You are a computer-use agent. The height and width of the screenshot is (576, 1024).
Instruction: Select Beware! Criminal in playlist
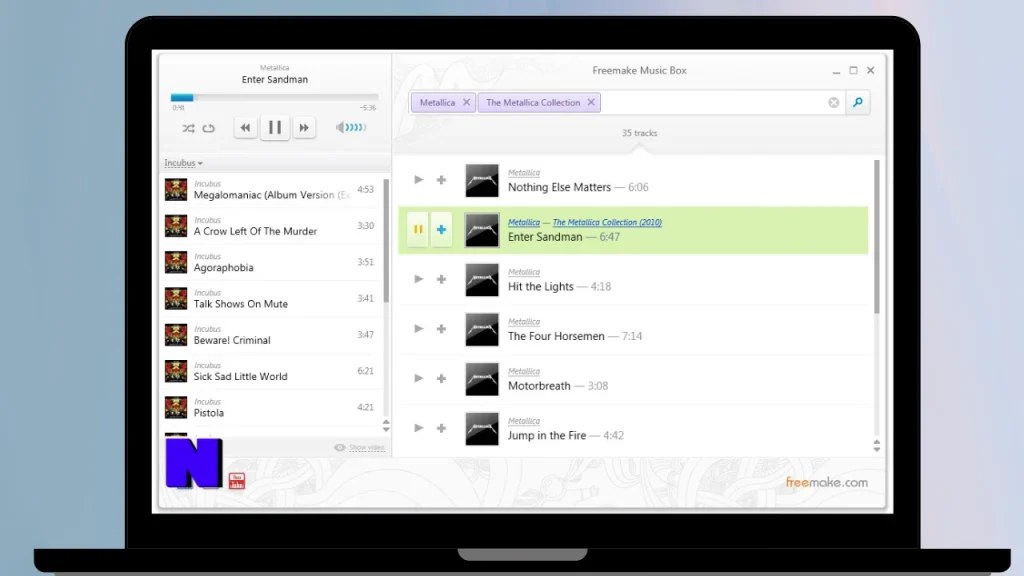coord(271,335)
